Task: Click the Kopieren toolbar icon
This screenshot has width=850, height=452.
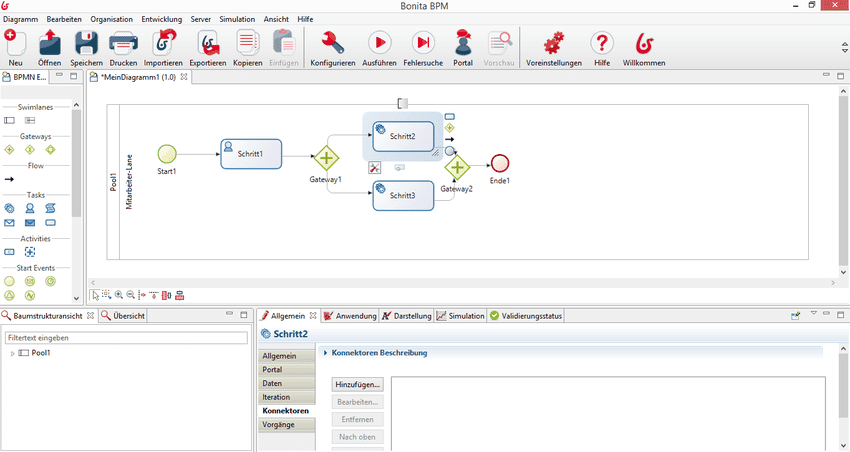Action: pos(247,43)
